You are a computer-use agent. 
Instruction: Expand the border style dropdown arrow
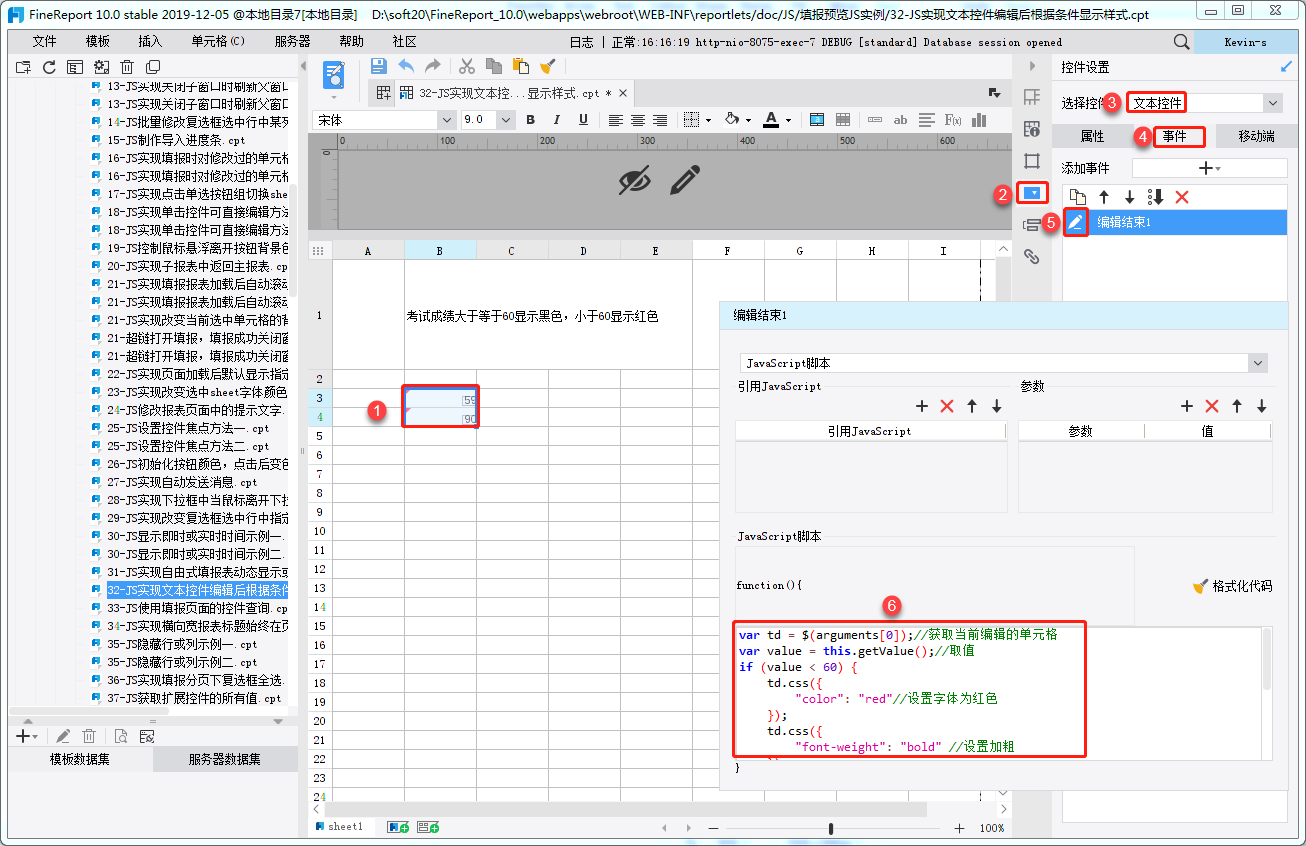tap(708, 120)
